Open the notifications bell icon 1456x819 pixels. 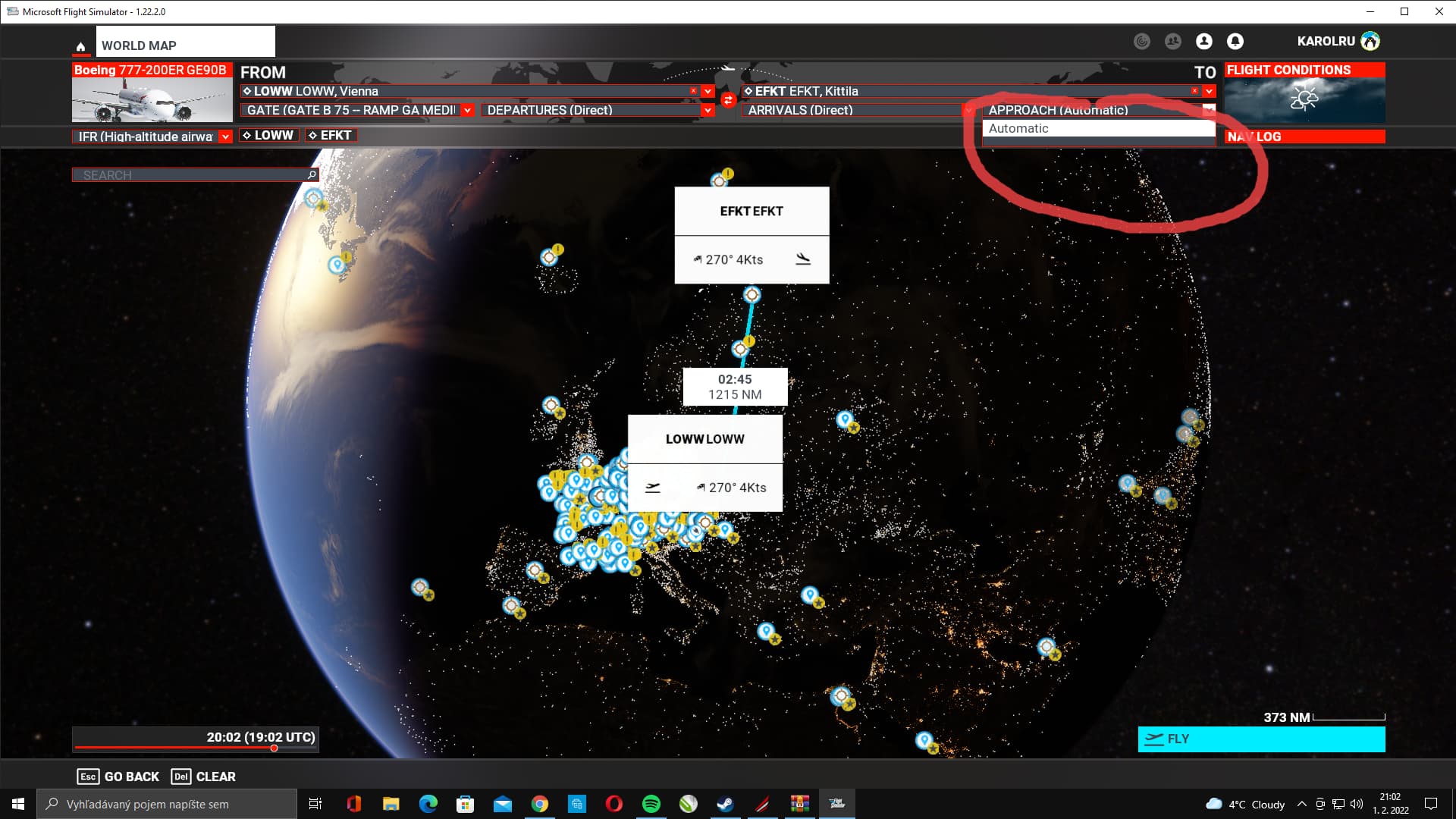click(1235, 42)
